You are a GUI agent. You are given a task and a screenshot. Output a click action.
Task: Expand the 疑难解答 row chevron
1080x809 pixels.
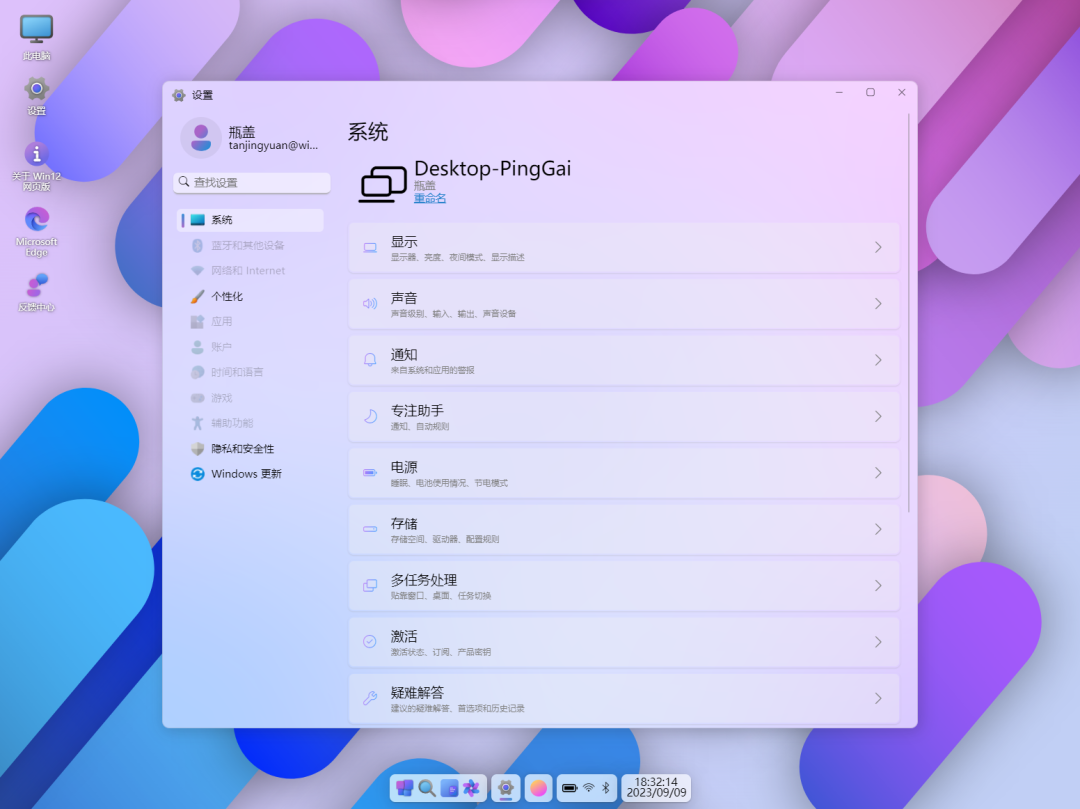[878, 699]
